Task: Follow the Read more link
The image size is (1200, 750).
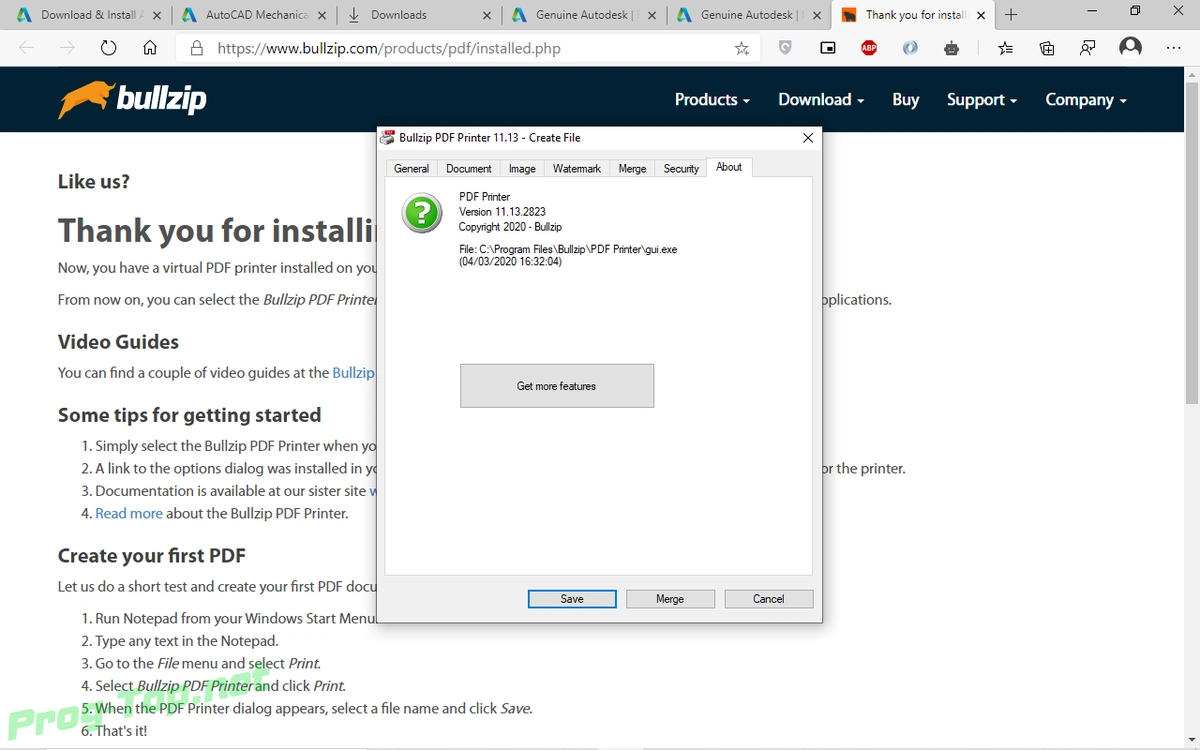Action: pyautogui.click(x=129, y=513)
